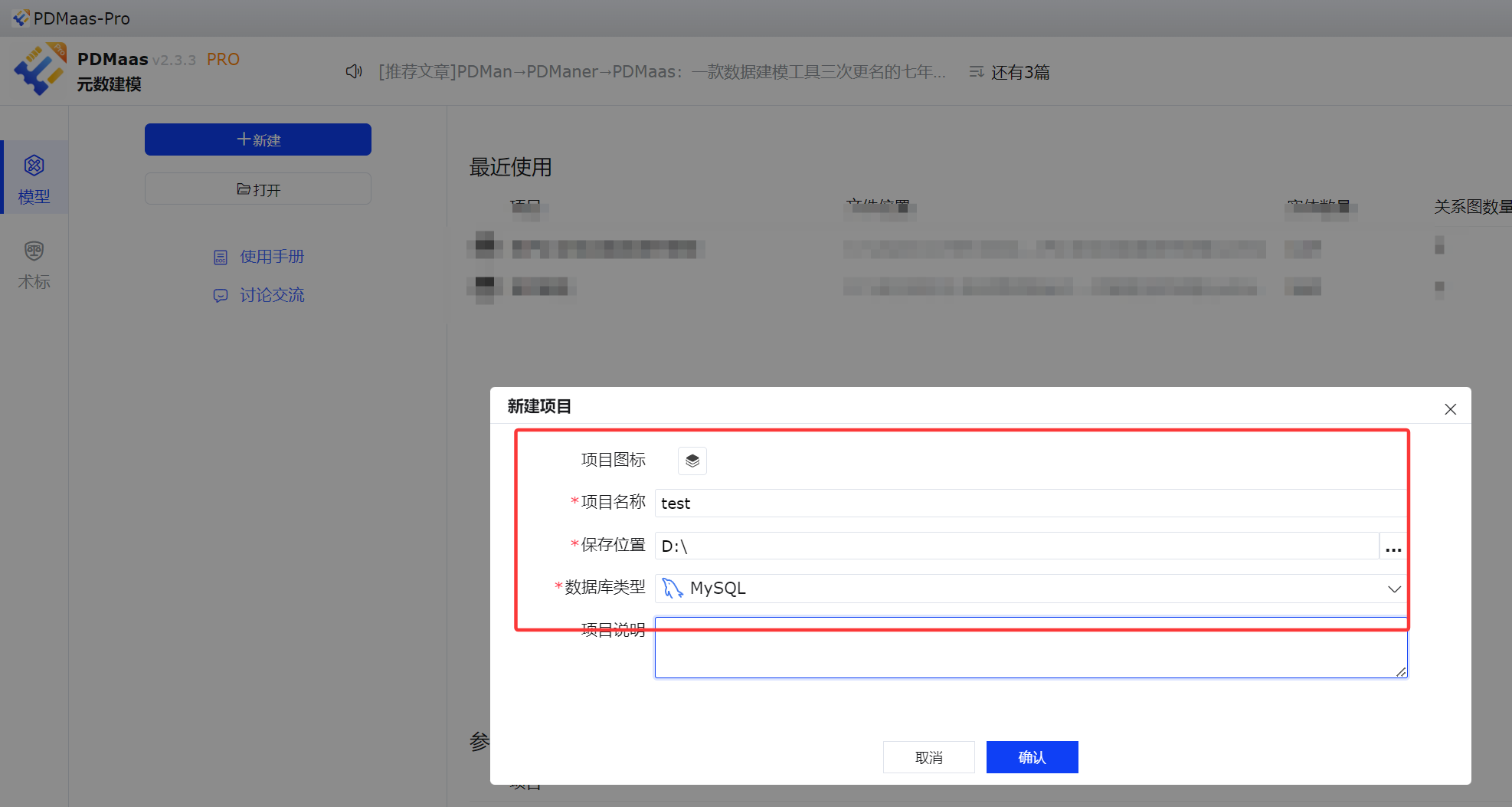
Task: Switch to the 术标 sidebar tab
Action: click(x=34, y=265)
